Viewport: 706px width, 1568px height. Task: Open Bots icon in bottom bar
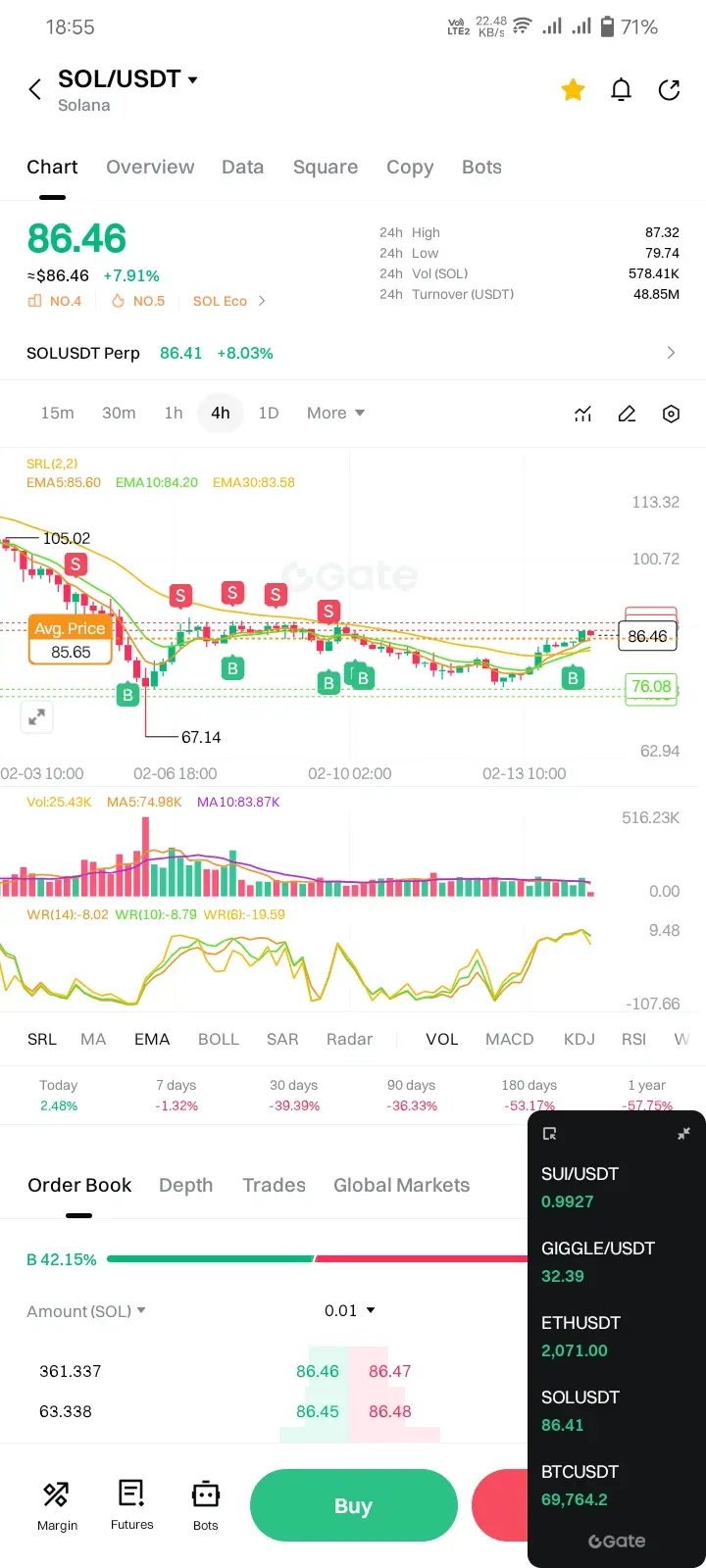pyautogui.click(x=206, y=1505)
